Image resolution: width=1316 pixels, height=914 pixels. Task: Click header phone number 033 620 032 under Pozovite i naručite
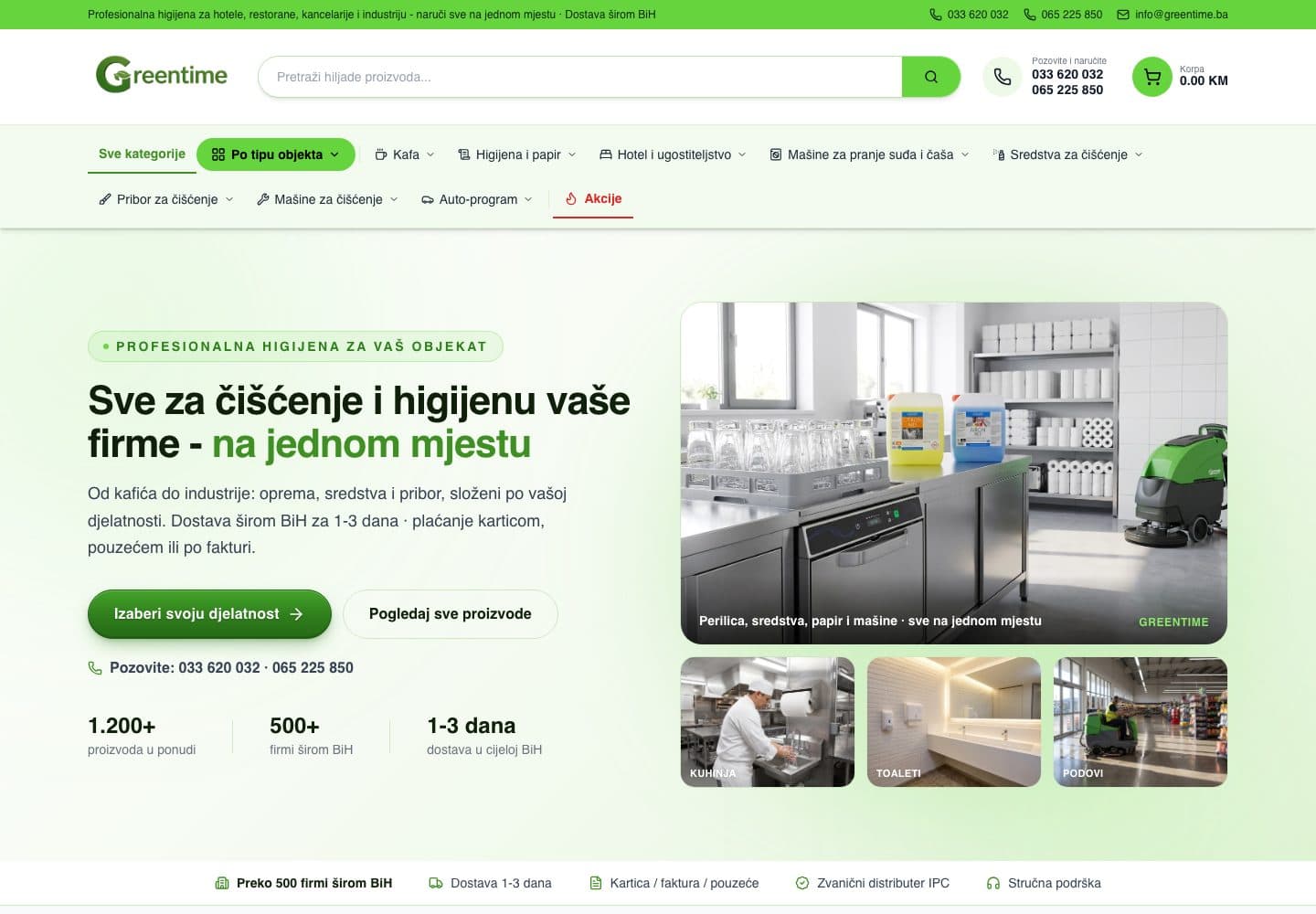pyautogui.click(x=1067, y=74)
